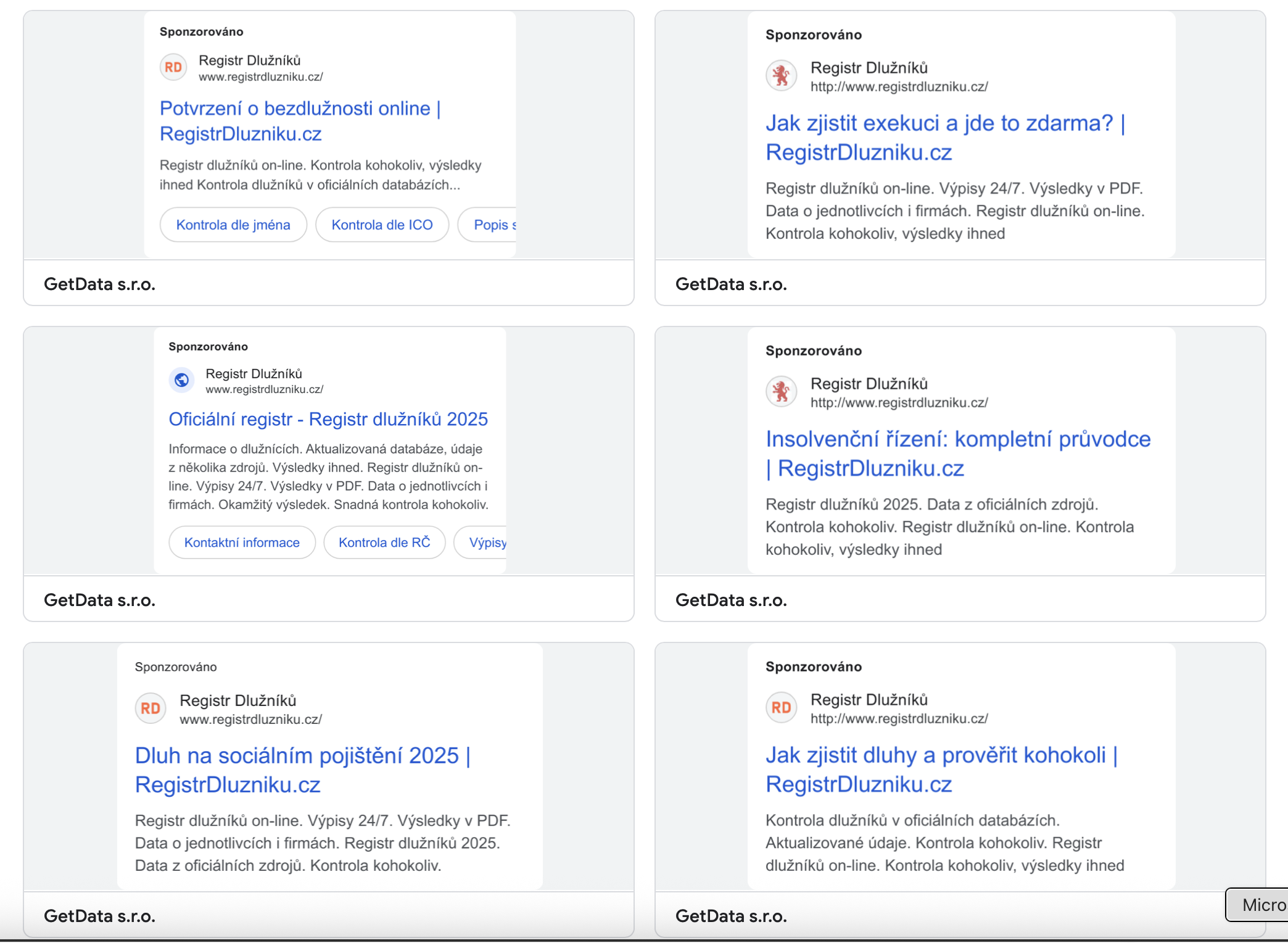Click 'GetData s.r.o.' under the Jak zjistit dluhy ad

click(x=732, y=916)
